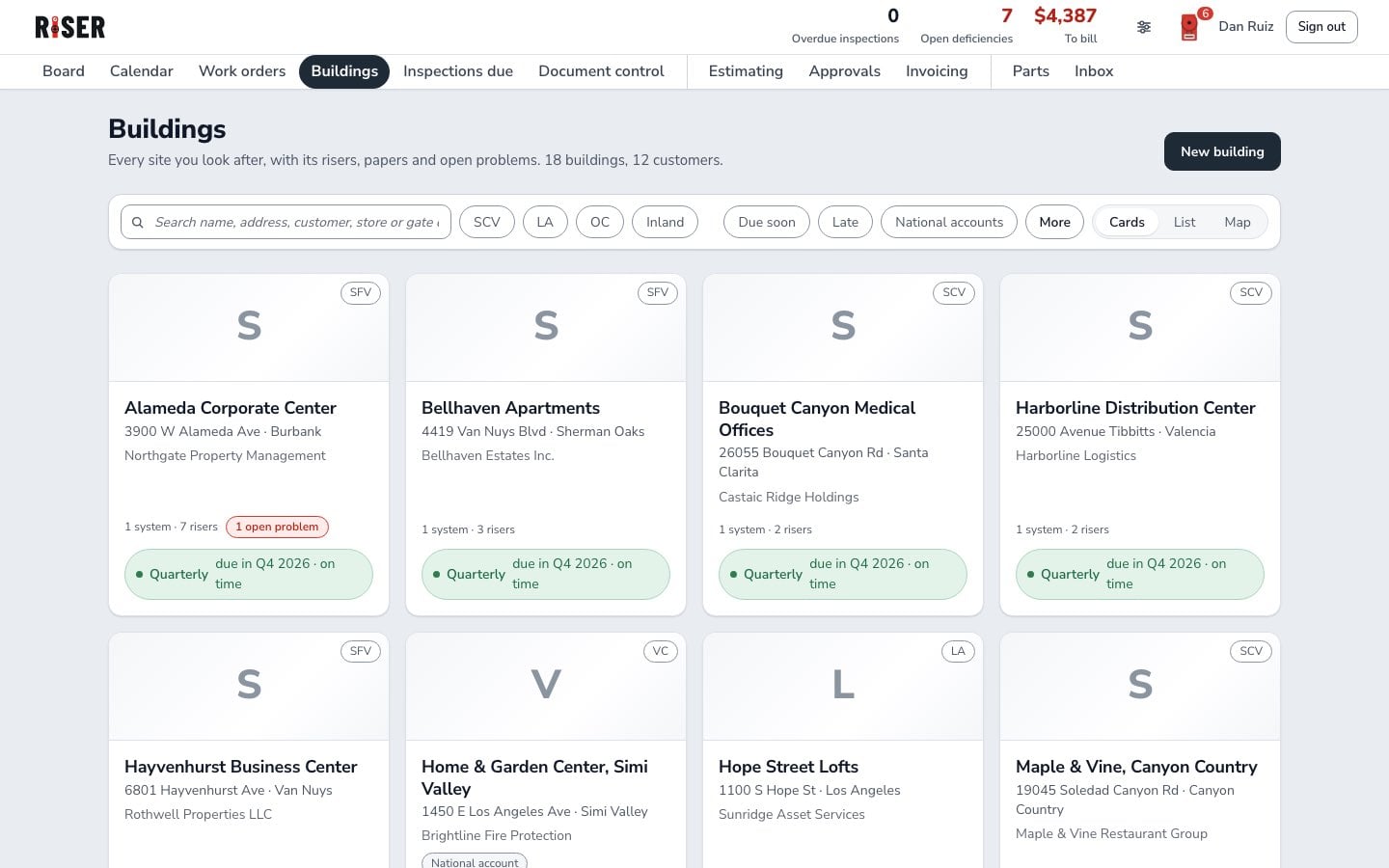
Task: Open the Work orders tab
Action: click(x=242, y=71)
